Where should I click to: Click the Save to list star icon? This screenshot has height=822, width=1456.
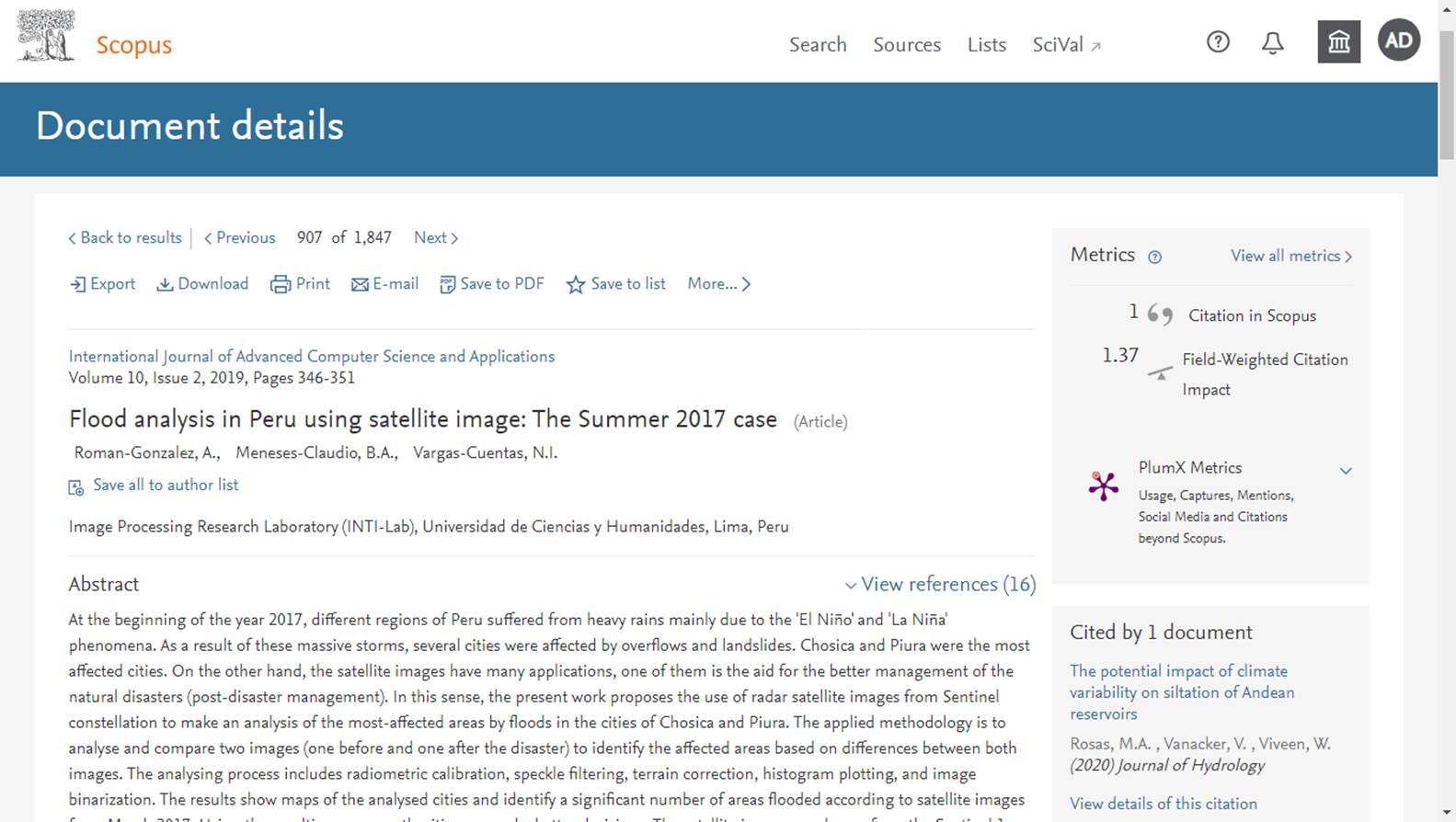point(576,285)
